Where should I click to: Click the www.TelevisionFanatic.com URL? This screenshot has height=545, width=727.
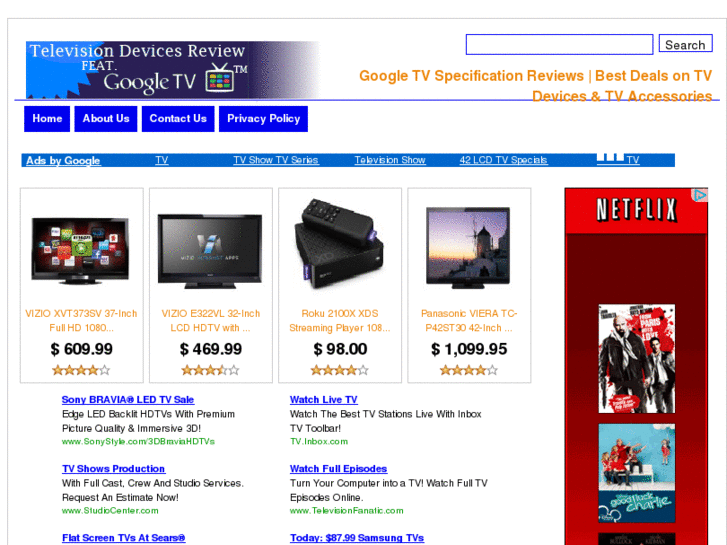tap(347, 511)
